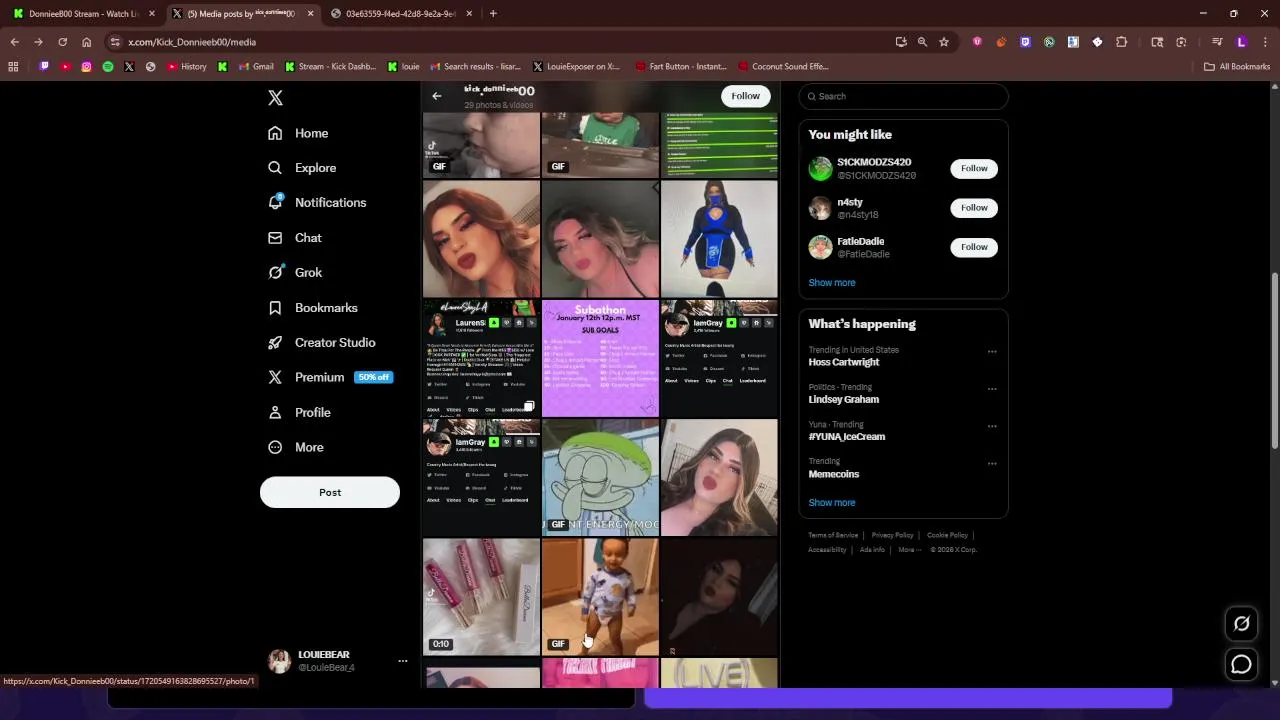
Task: Open Ads info footer link
Action: coord(872,550)
